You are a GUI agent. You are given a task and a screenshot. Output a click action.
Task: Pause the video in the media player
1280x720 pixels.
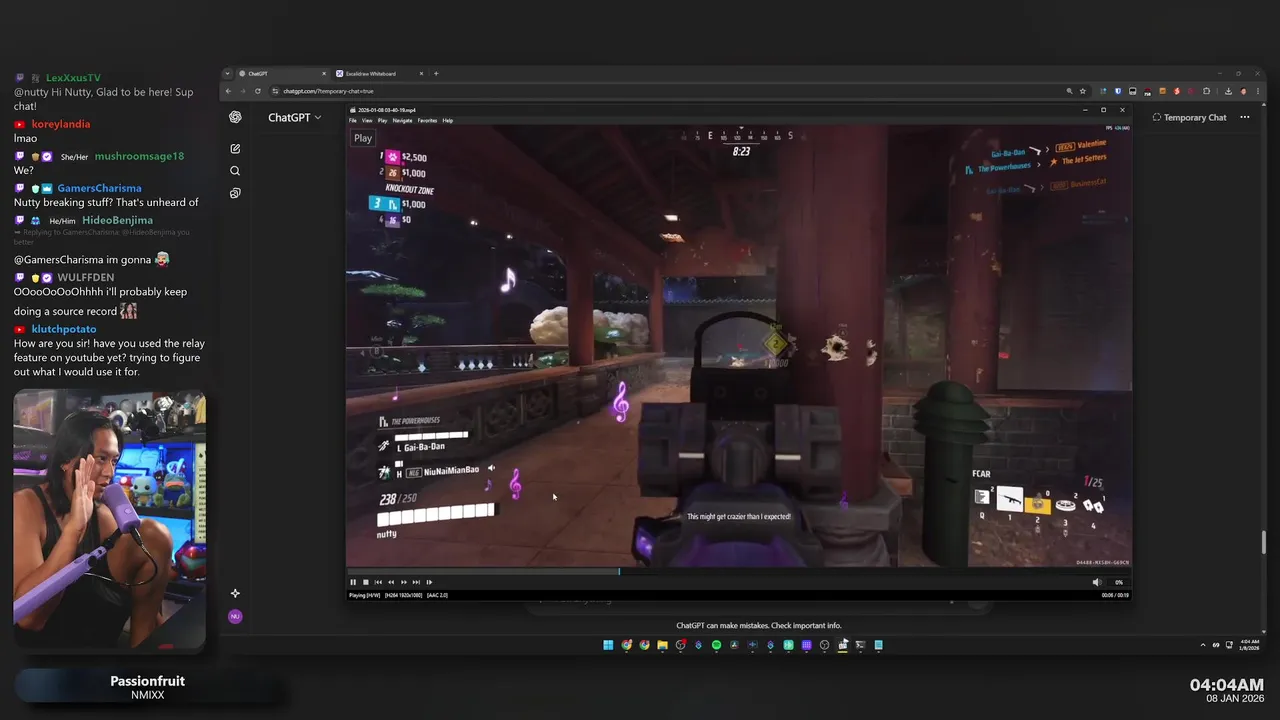point(353,582)
